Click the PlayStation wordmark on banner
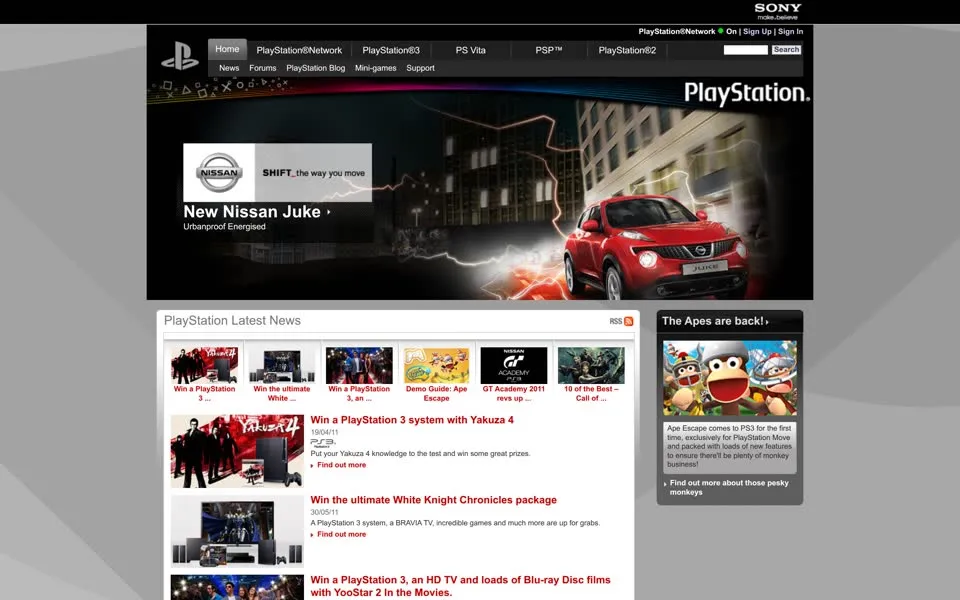This screenshot has width=960, height=600. tap(747, 94)
